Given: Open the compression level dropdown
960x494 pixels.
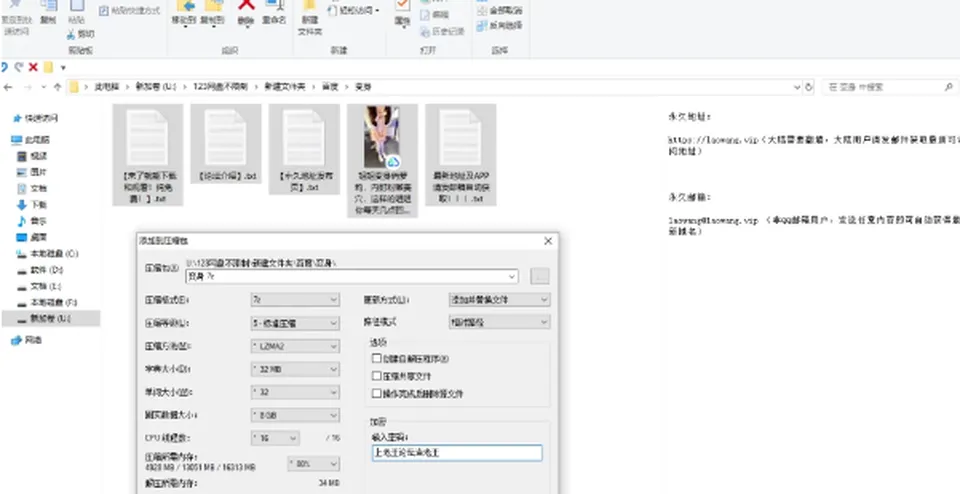Looking at the screenshot, I should click(295, 323).
